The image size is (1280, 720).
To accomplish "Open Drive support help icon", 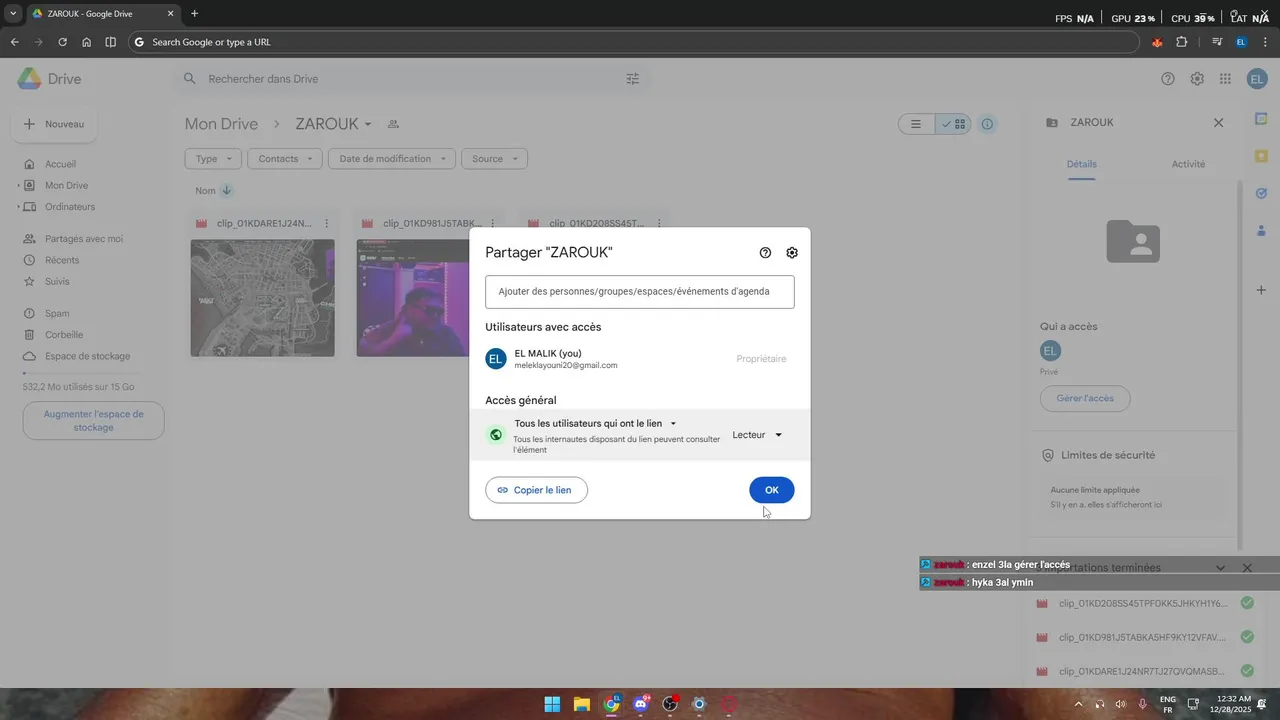I will point(1168,79).
